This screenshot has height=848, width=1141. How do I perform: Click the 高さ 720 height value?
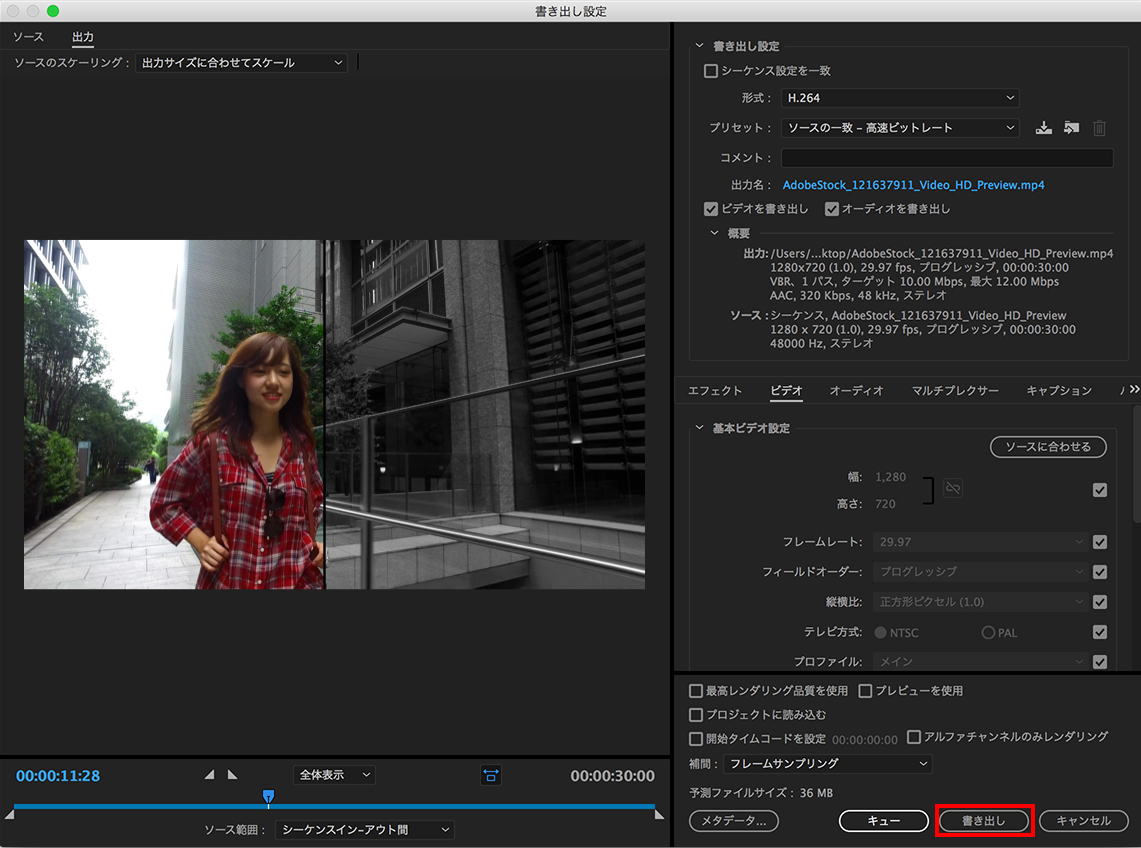point(885,504)
